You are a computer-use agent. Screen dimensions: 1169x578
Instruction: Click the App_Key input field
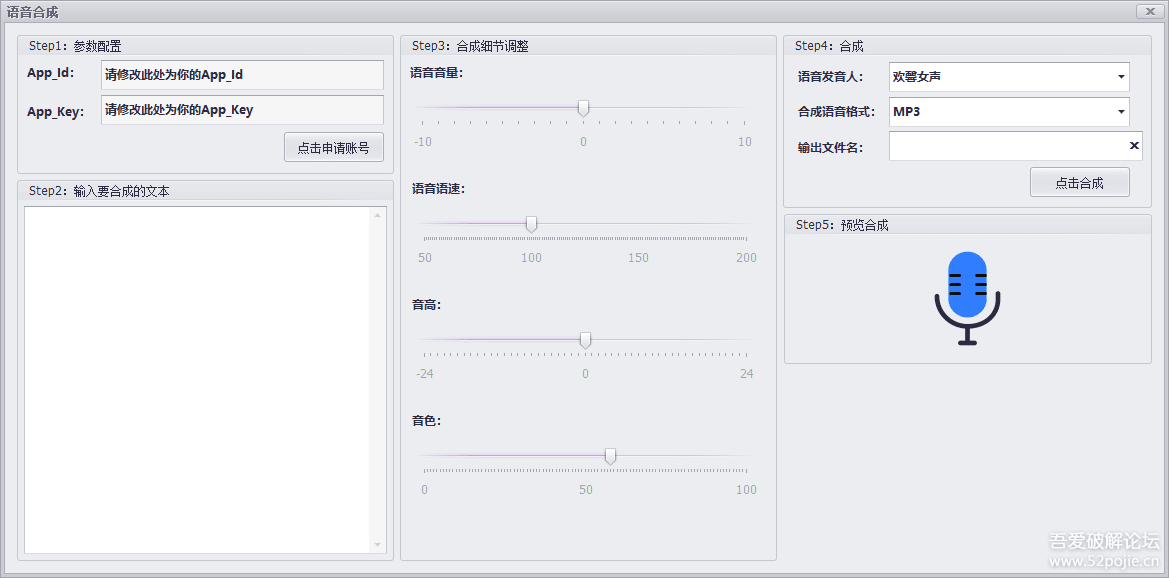[x=242, y=110]
